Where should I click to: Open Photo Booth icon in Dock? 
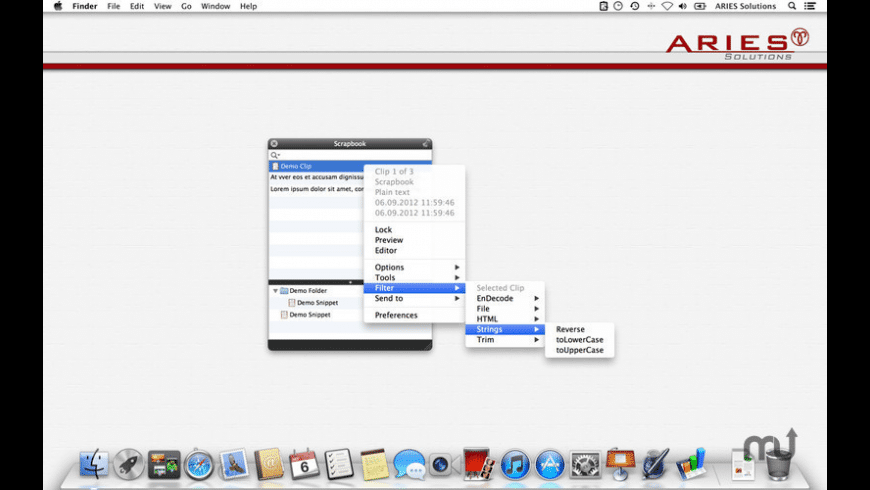(478, 463)
